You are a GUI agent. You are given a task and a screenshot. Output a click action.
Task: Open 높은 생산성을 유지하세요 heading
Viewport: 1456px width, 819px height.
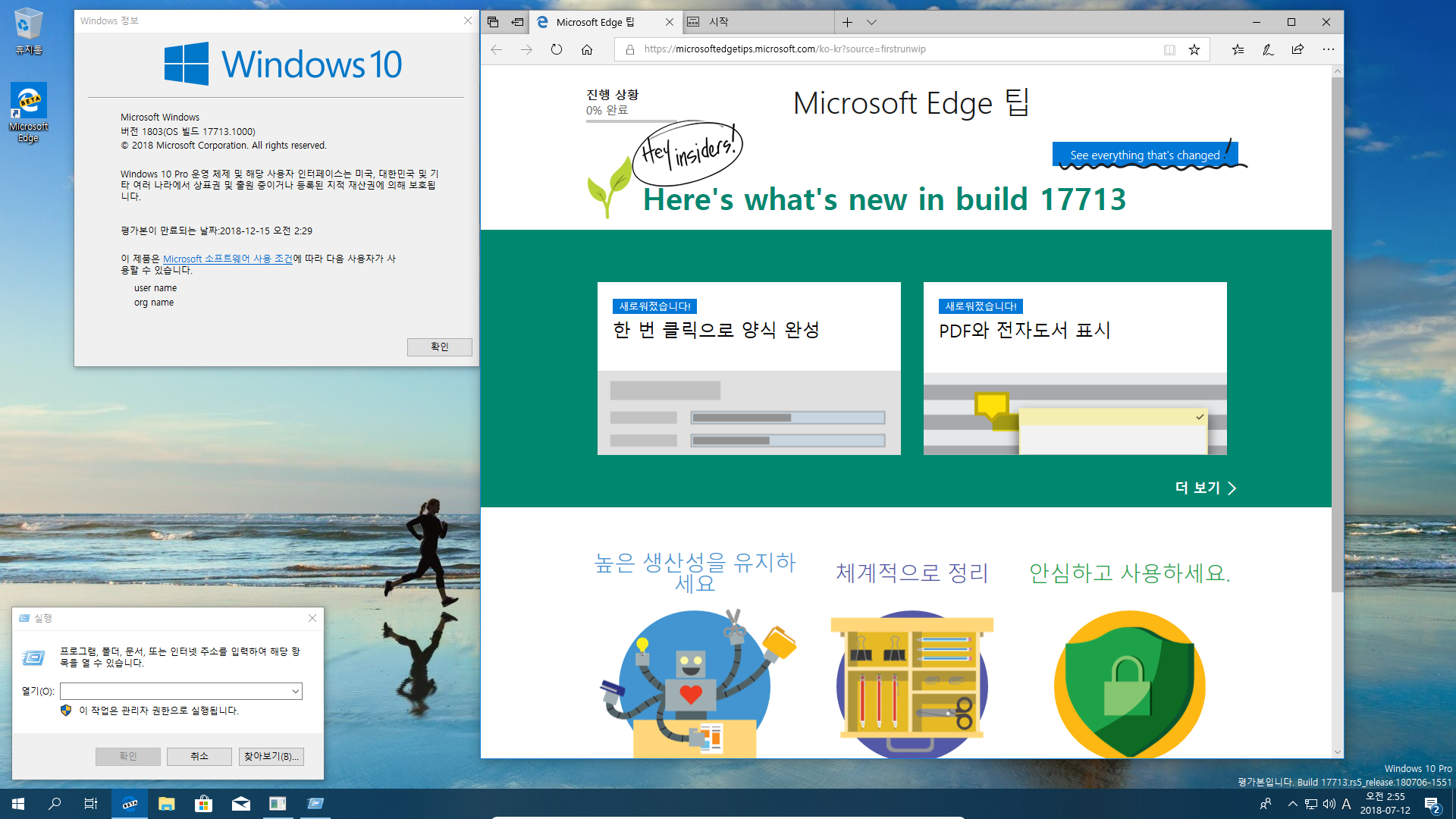(x=695, y=573)
